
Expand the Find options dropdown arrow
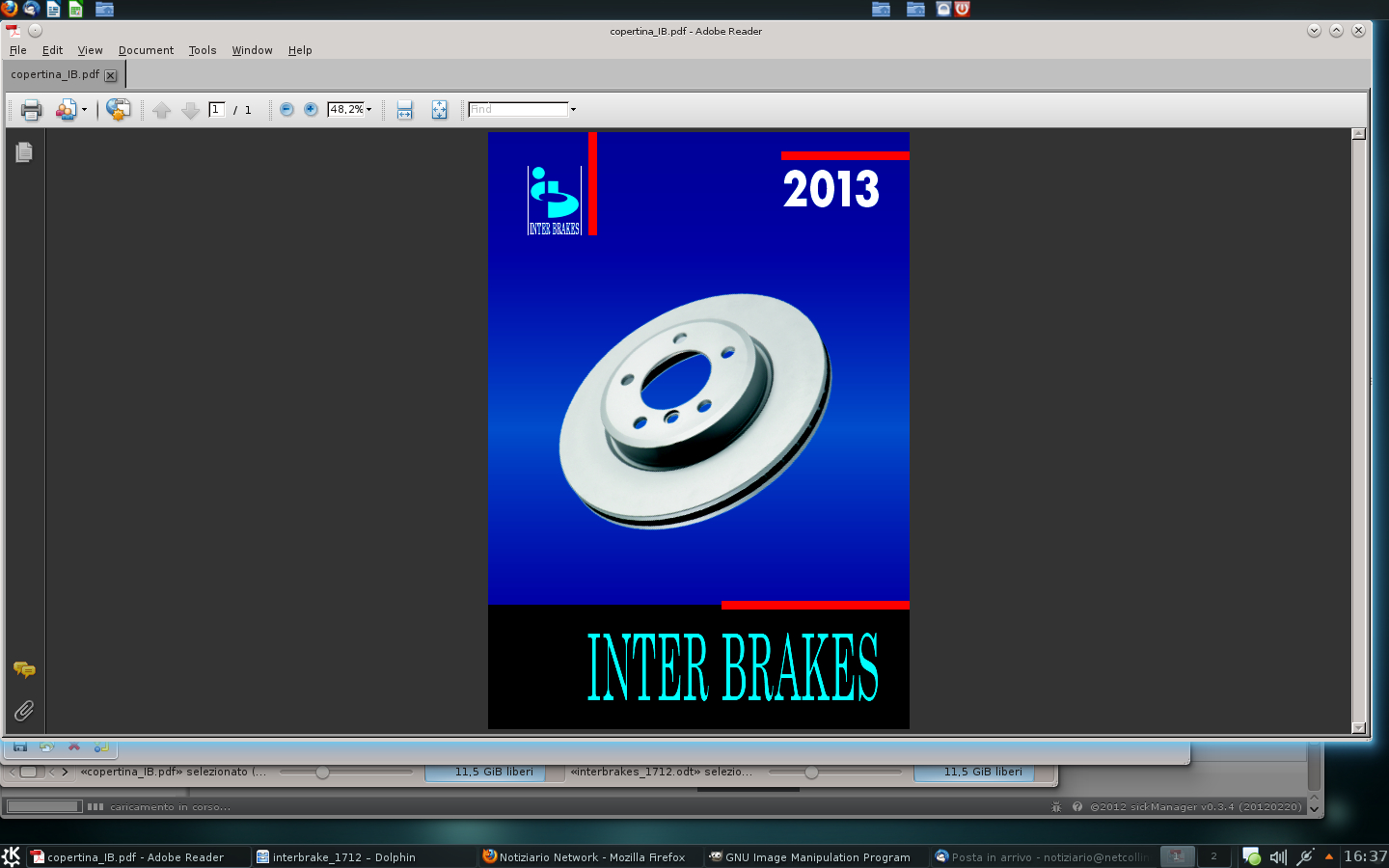(573, 109)
